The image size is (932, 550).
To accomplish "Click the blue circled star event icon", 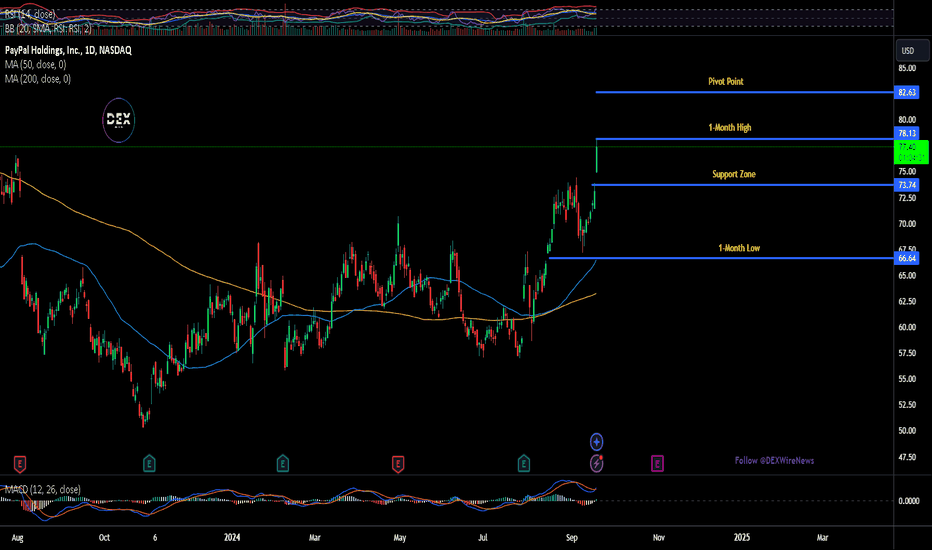I will click(596, 442).
